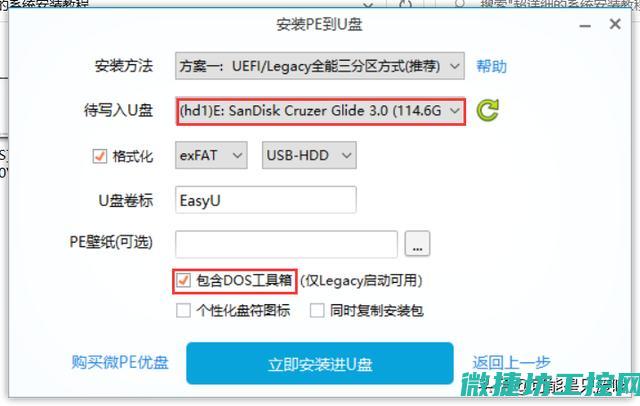Enable the 个性化盘符图标 checkbox
Screen dimensions: 640x406
[x=183, y=311]
